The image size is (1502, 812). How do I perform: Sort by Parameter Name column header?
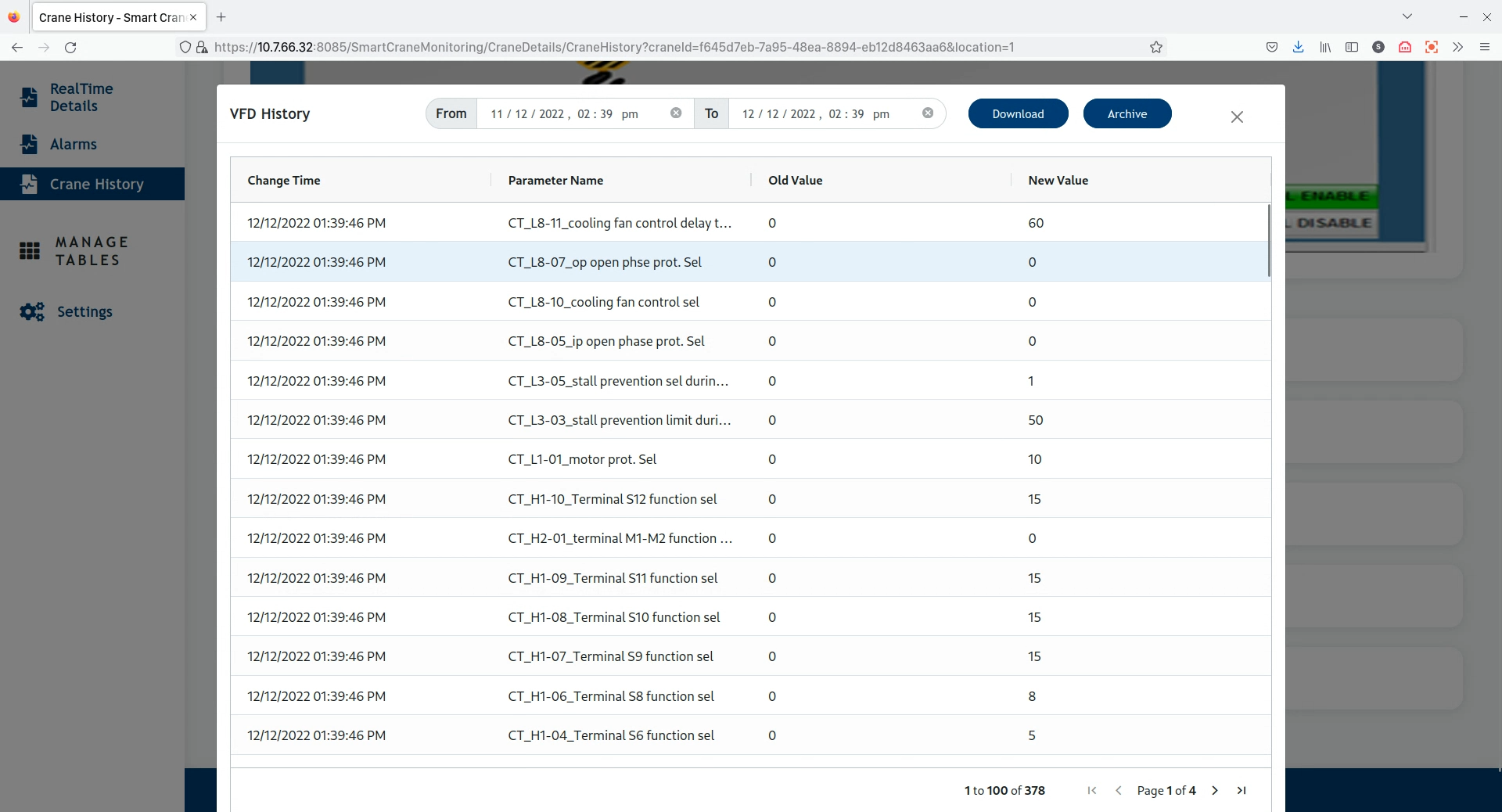[x=555, y=180]
